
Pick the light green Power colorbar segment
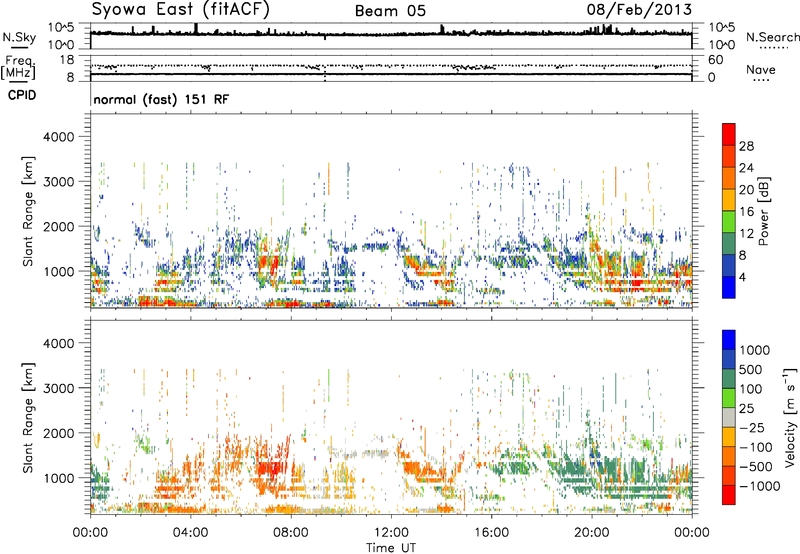[x=729, y=222]
